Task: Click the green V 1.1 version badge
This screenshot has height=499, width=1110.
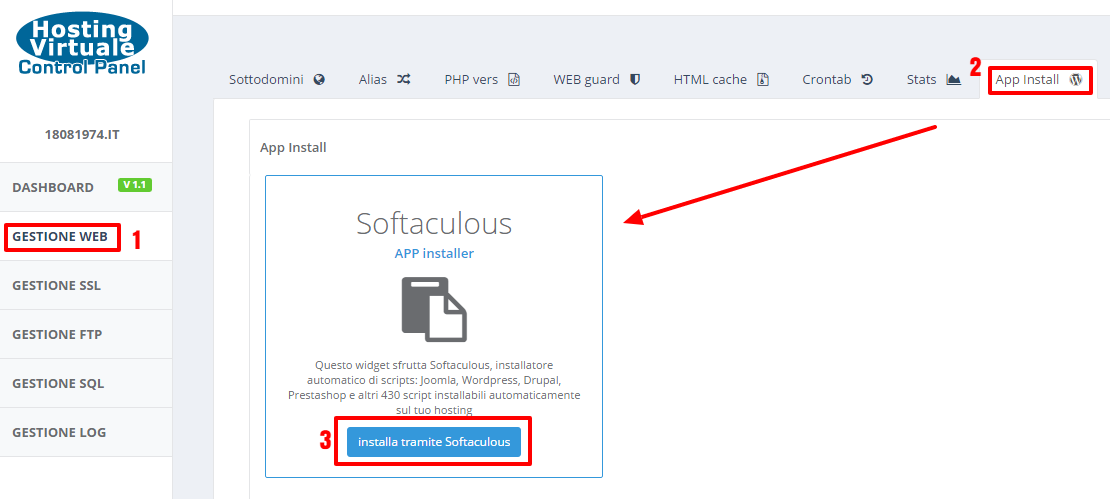Action: pyautogui.click(x=135, y=185)
